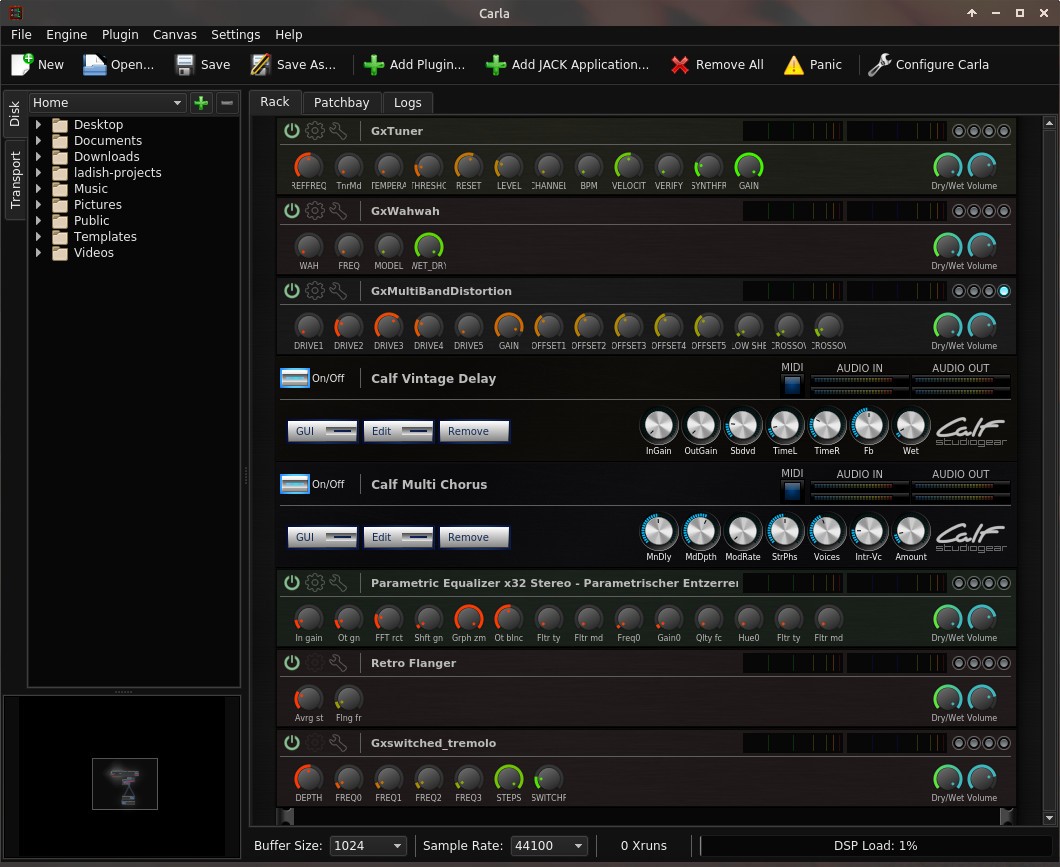Click Edit button on Calf Multi Chorus
Screen dimensions: 1060x867
(x=398, y=537)
